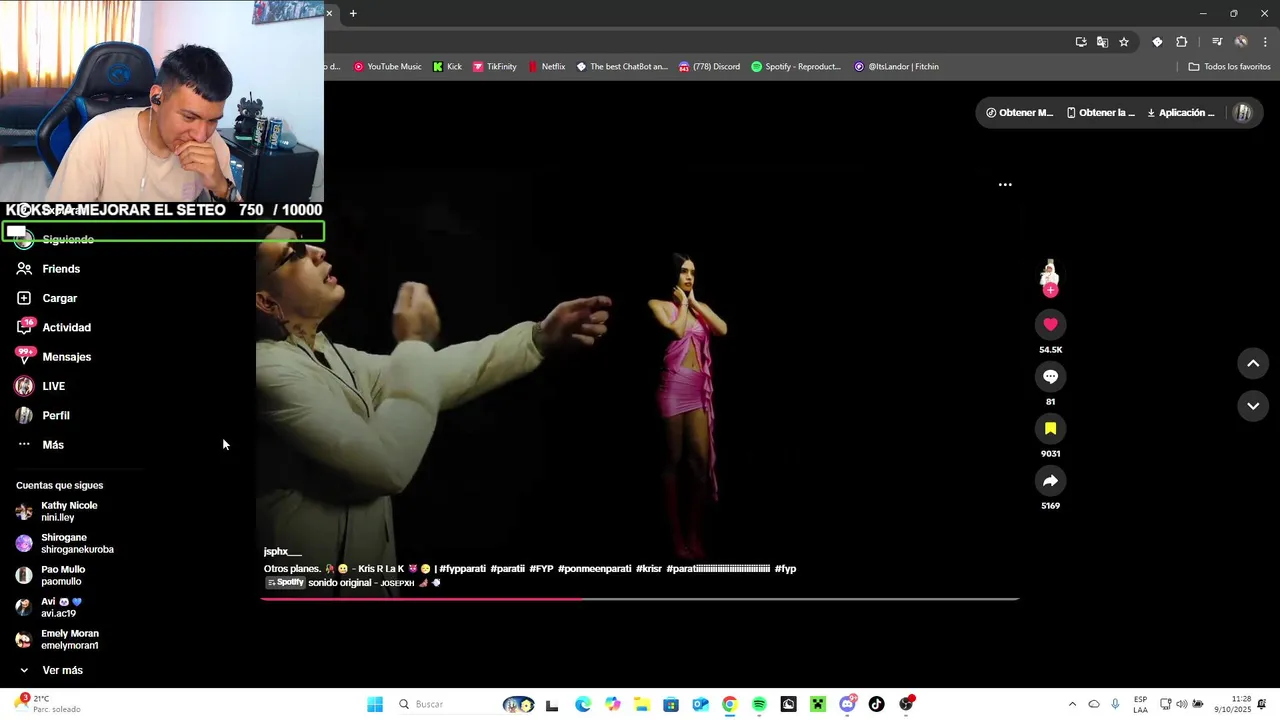The image size is (1280, 720).
Task: Click the translate page icon in the address bar
Action: (1102, 42)
